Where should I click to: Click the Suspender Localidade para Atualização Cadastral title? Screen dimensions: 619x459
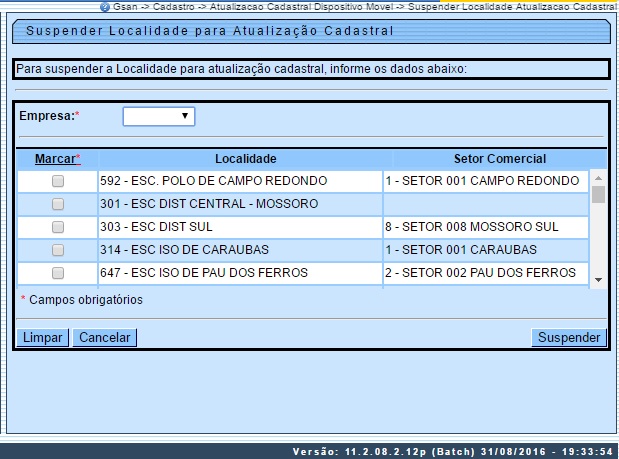pos(210,31)
